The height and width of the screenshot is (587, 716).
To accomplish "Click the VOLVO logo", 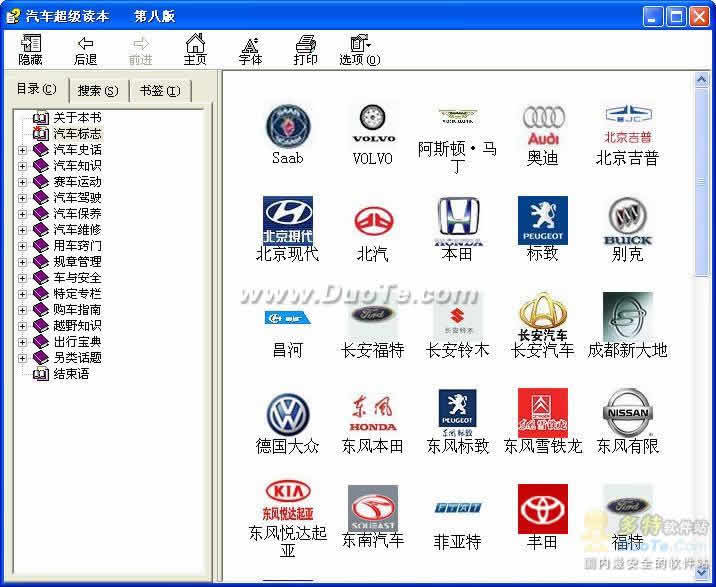I will pos(373,123).
